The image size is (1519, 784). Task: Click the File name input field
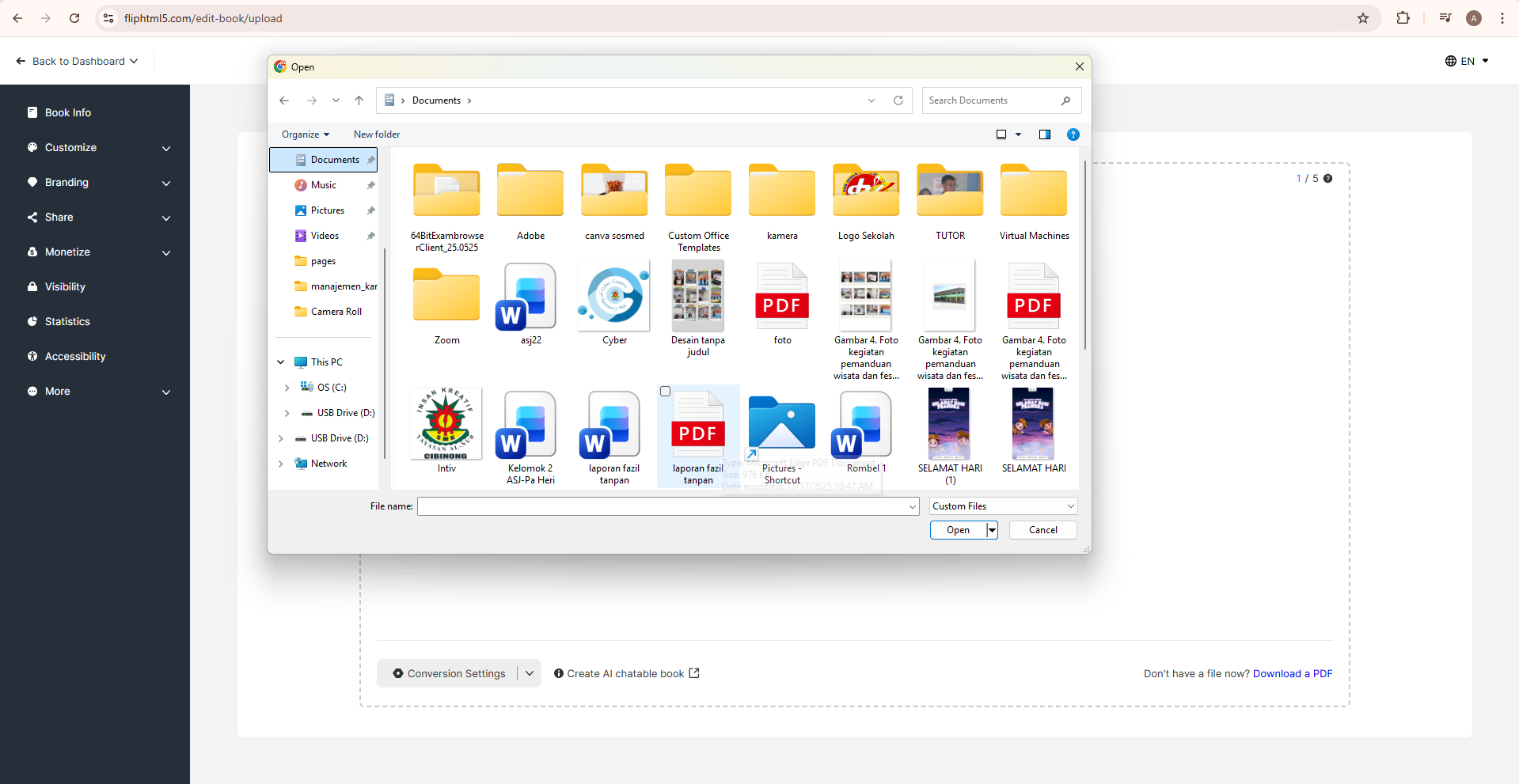(x=667, y=506)
